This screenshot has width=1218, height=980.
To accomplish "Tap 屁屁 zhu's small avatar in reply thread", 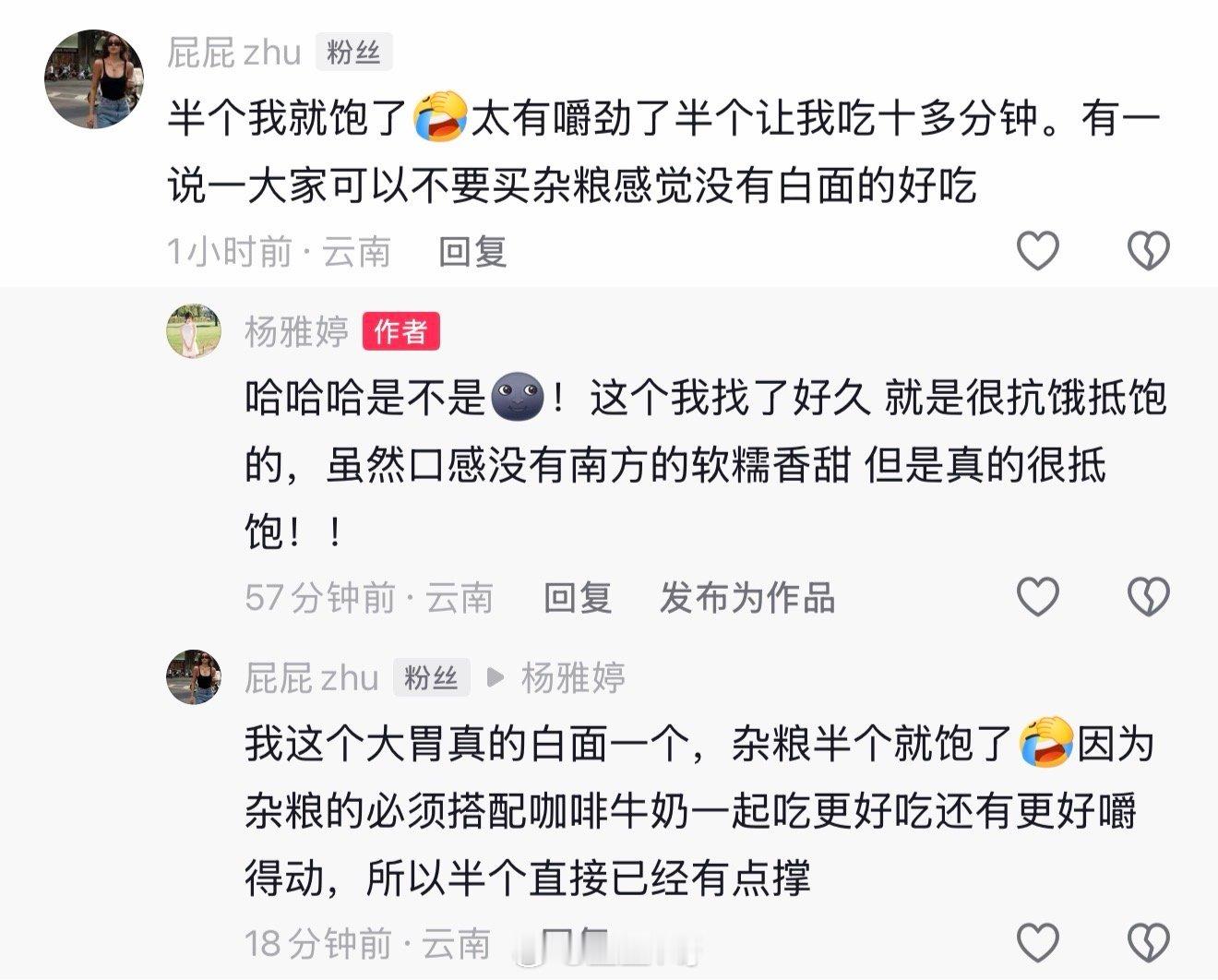I will pyautogui.click(x=194, y=676).
